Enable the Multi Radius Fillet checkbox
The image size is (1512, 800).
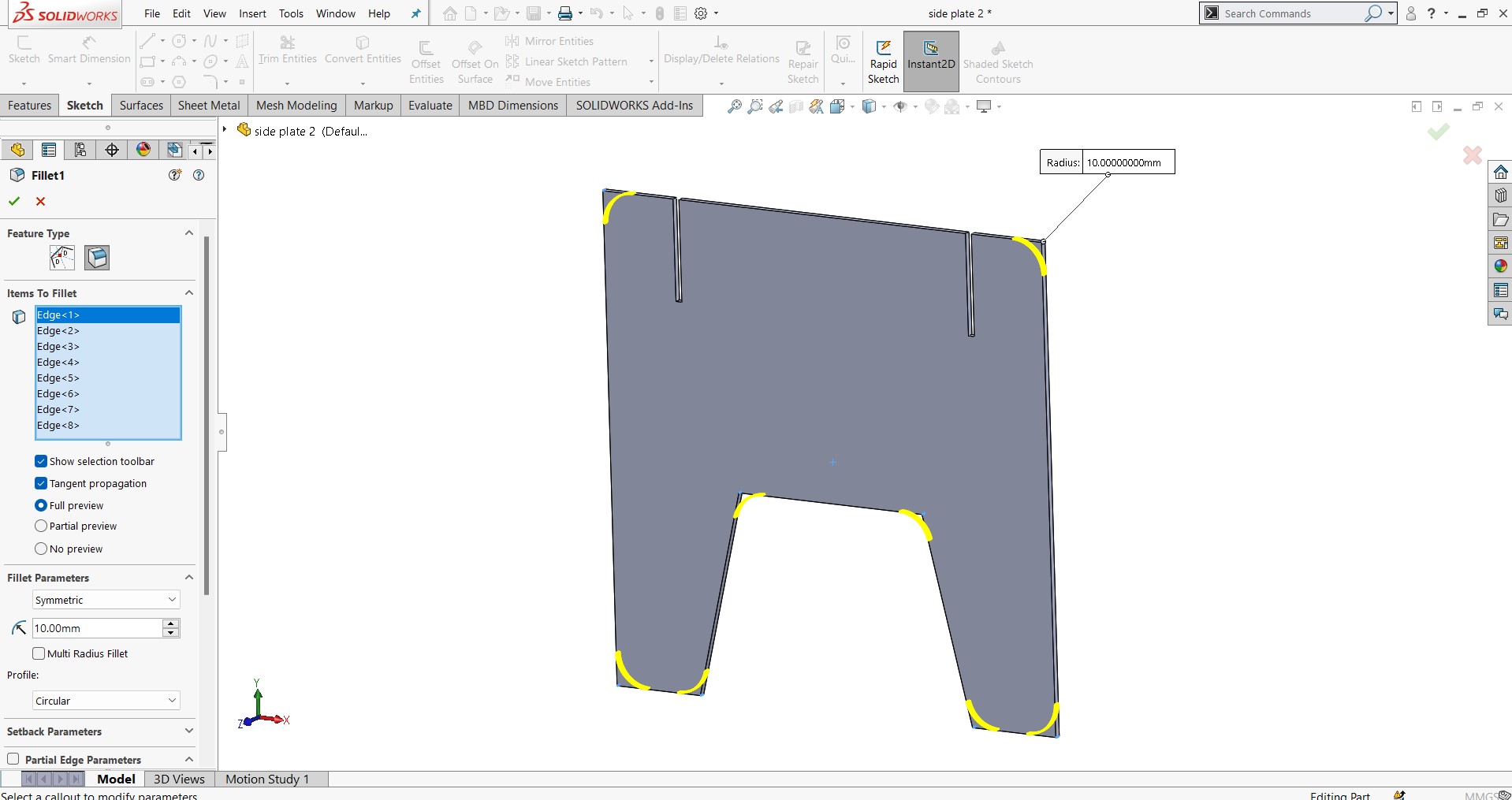click(x=39, y=653)
